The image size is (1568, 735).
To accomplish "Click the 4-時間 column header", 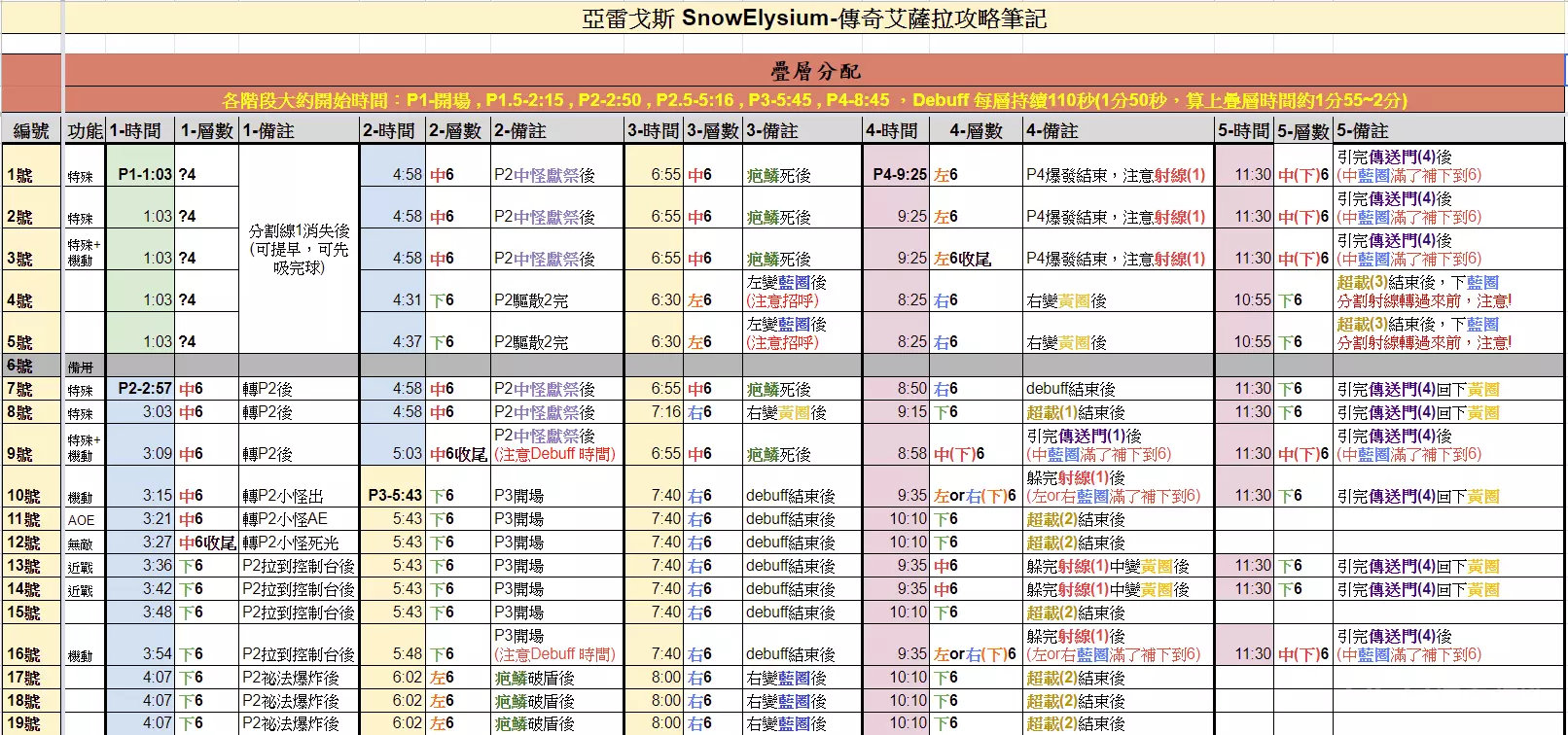I will pyautogui.click(x=895, y=131).
